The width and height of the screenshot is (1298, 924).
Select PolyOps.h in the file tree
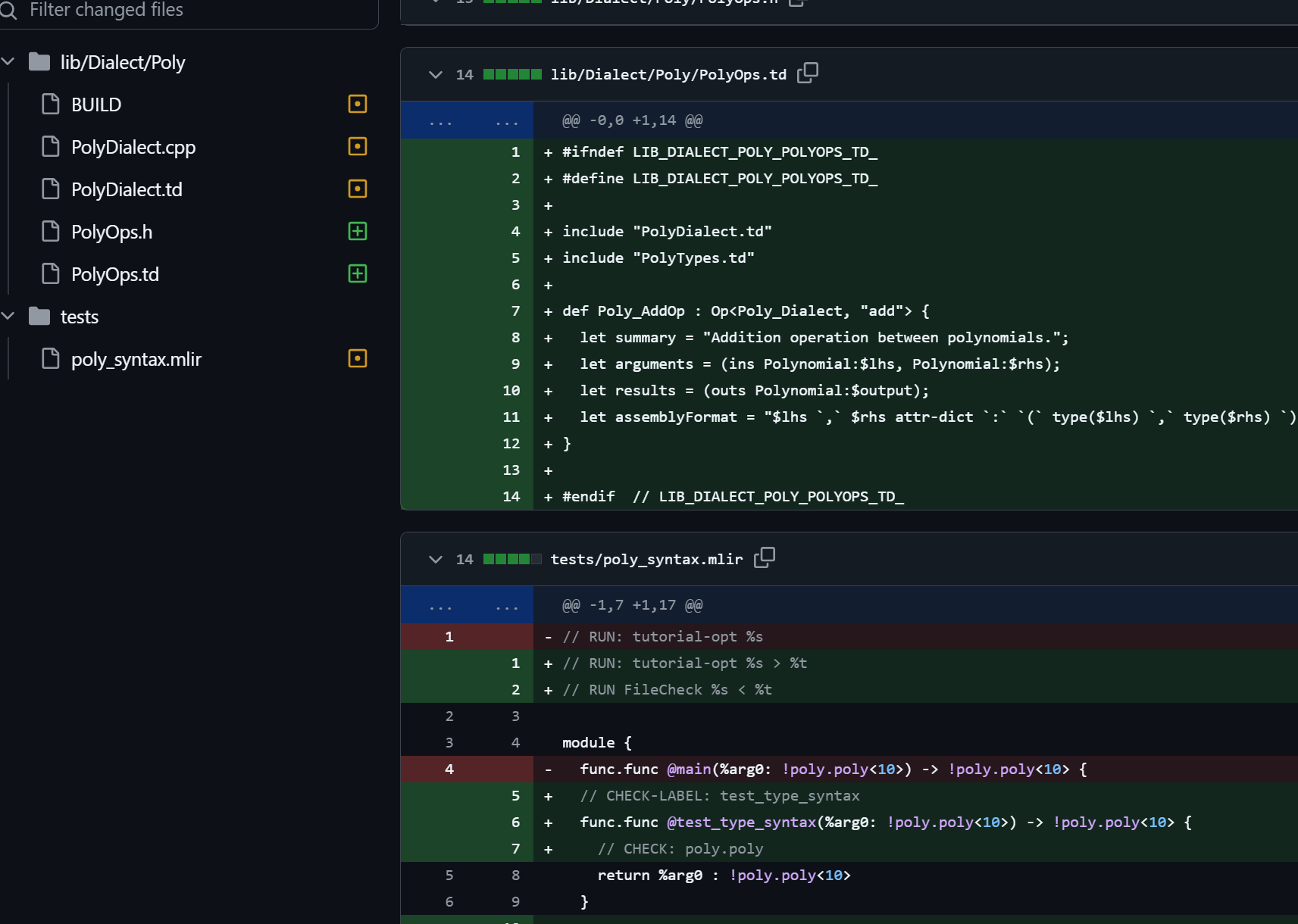tap(111, 232)
